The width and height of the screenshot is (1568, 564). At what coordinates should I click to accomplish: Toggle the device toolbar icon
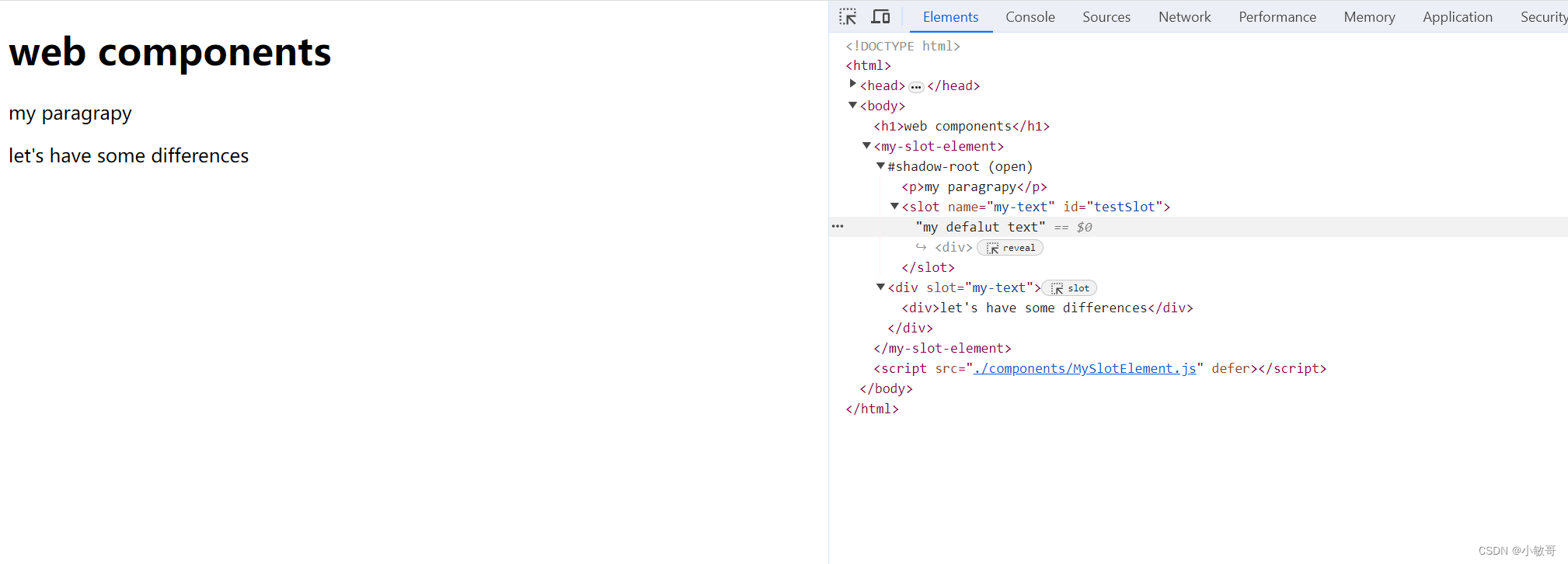tap(880, 16)
